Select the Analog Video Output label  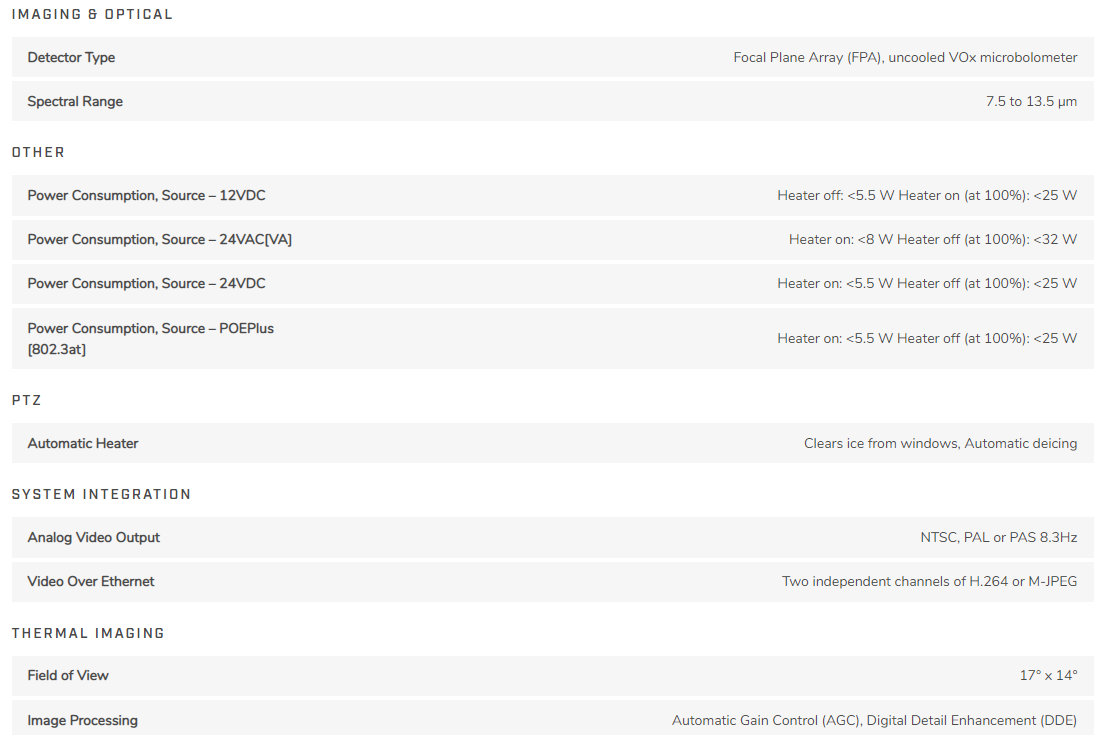coord(93,537)
